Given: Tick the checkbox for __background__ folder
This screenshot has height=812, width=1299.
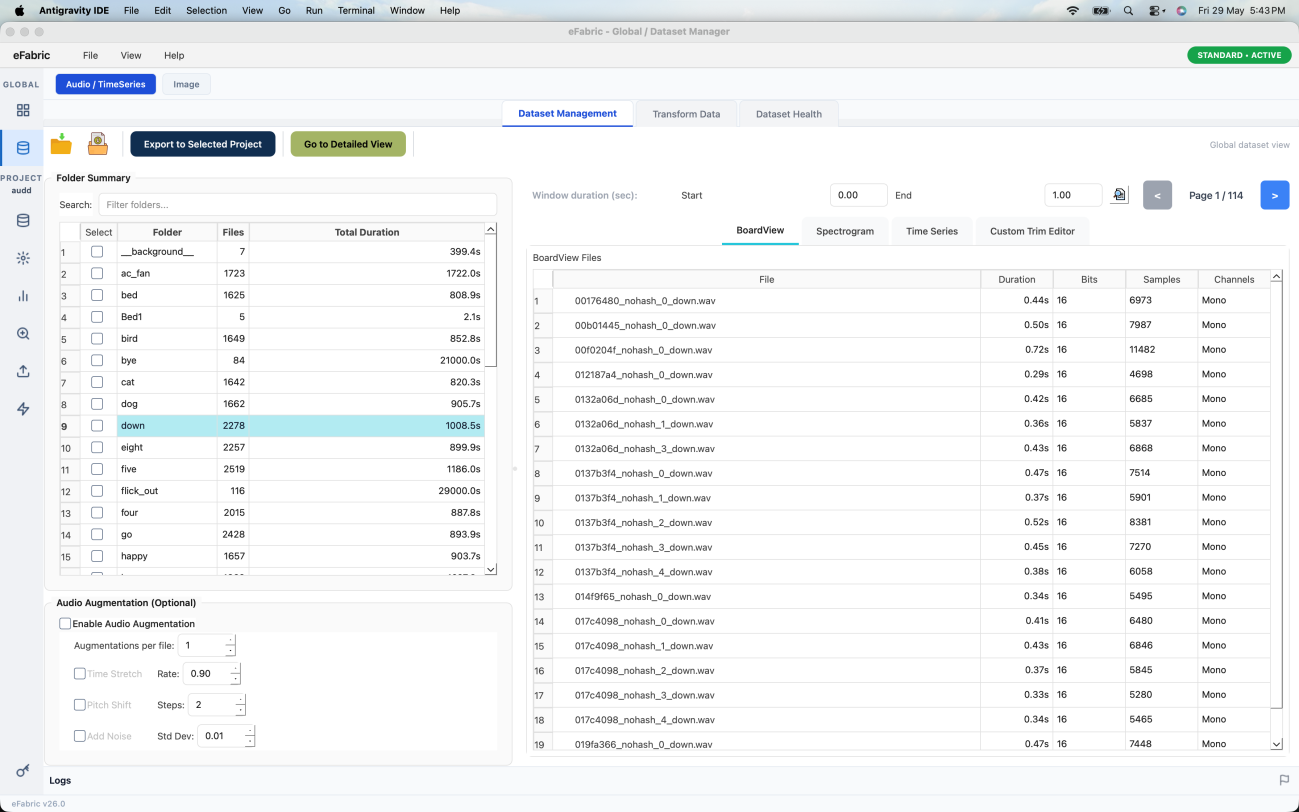Looking at the screenshot, I should [x=97, y=252].
